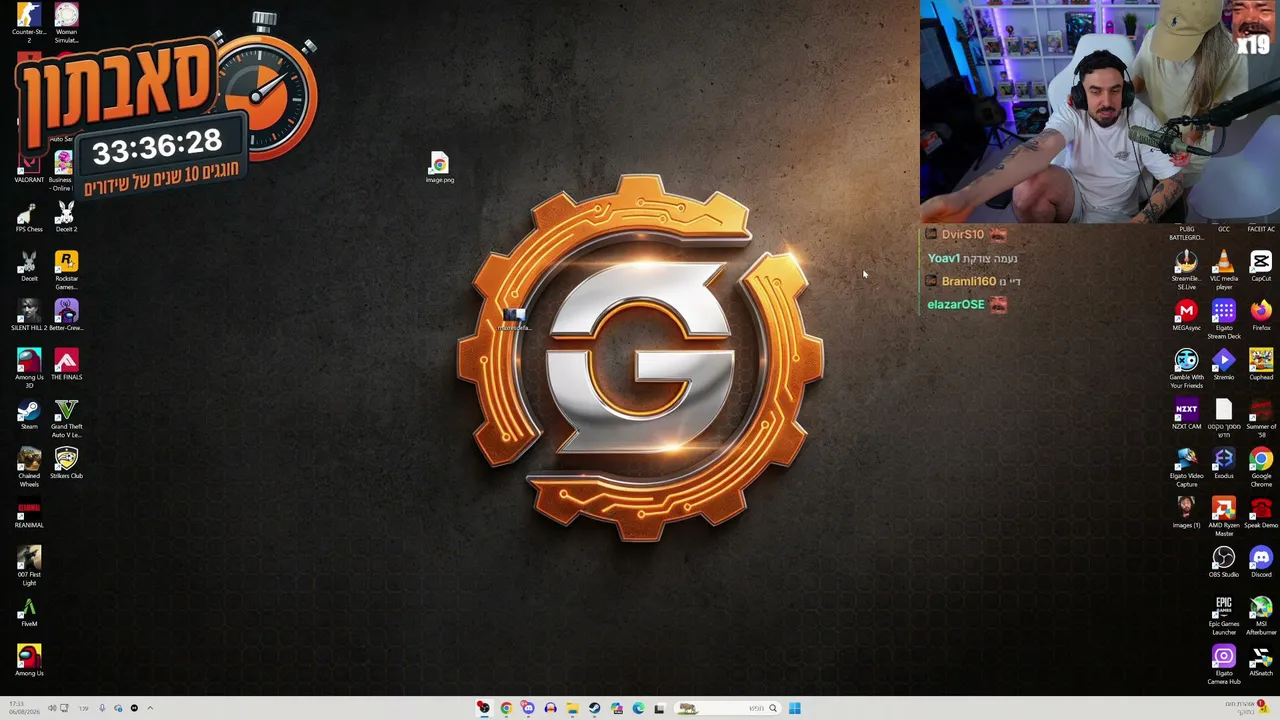This screenshot has width=1280, height=720.
Task: Open the FPS Chess desktop icon
Action: coord(29,218)
